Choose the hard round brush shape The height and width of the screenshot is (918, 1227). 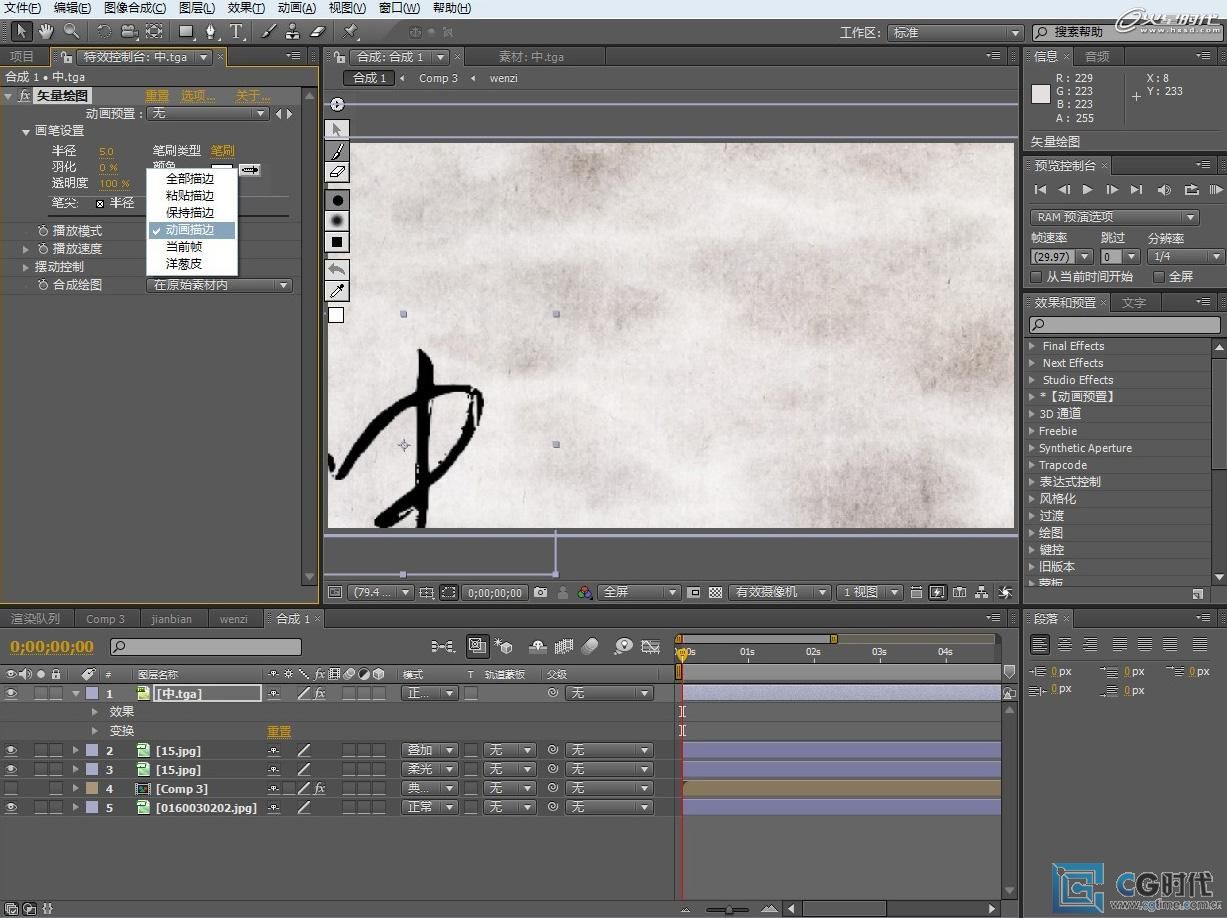pos(337,200)
